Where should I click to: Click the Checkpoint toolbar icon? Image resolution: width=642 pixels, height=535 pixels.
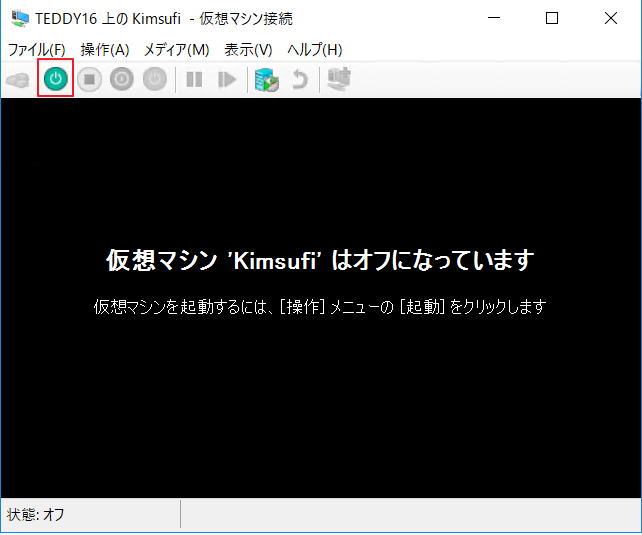point(265,80)
